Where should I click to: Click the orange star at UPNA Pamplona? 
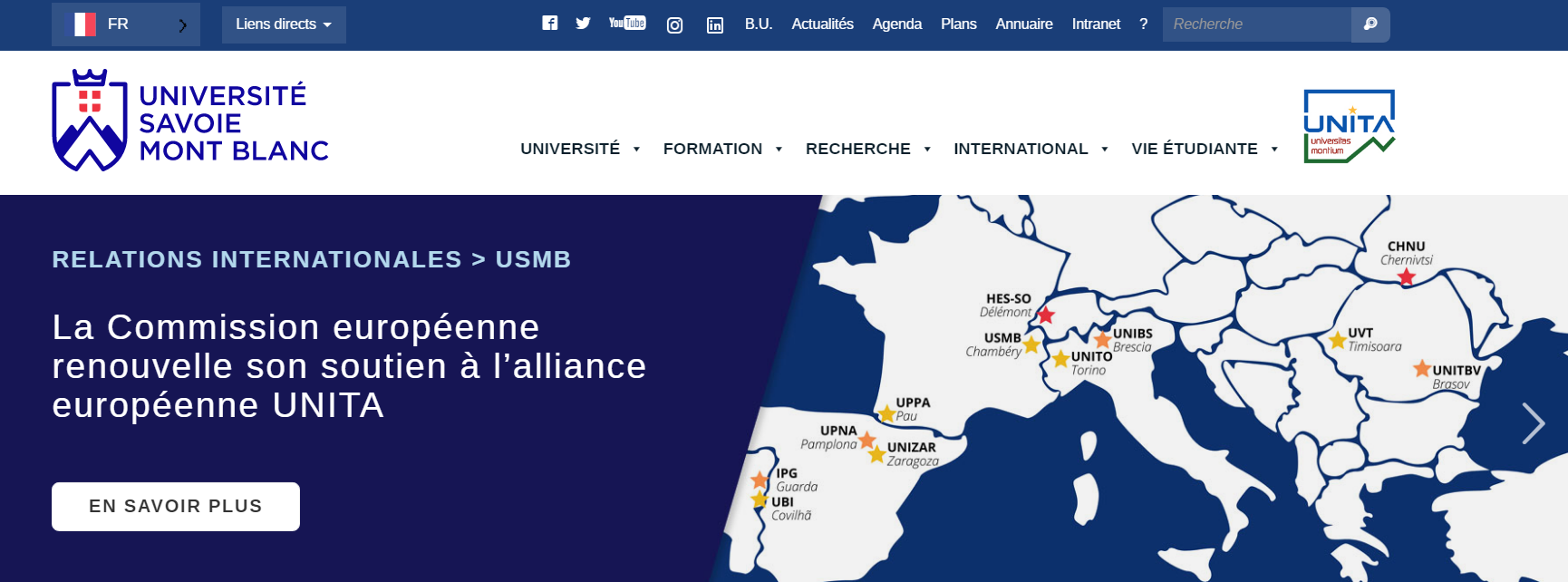point(867,440)
